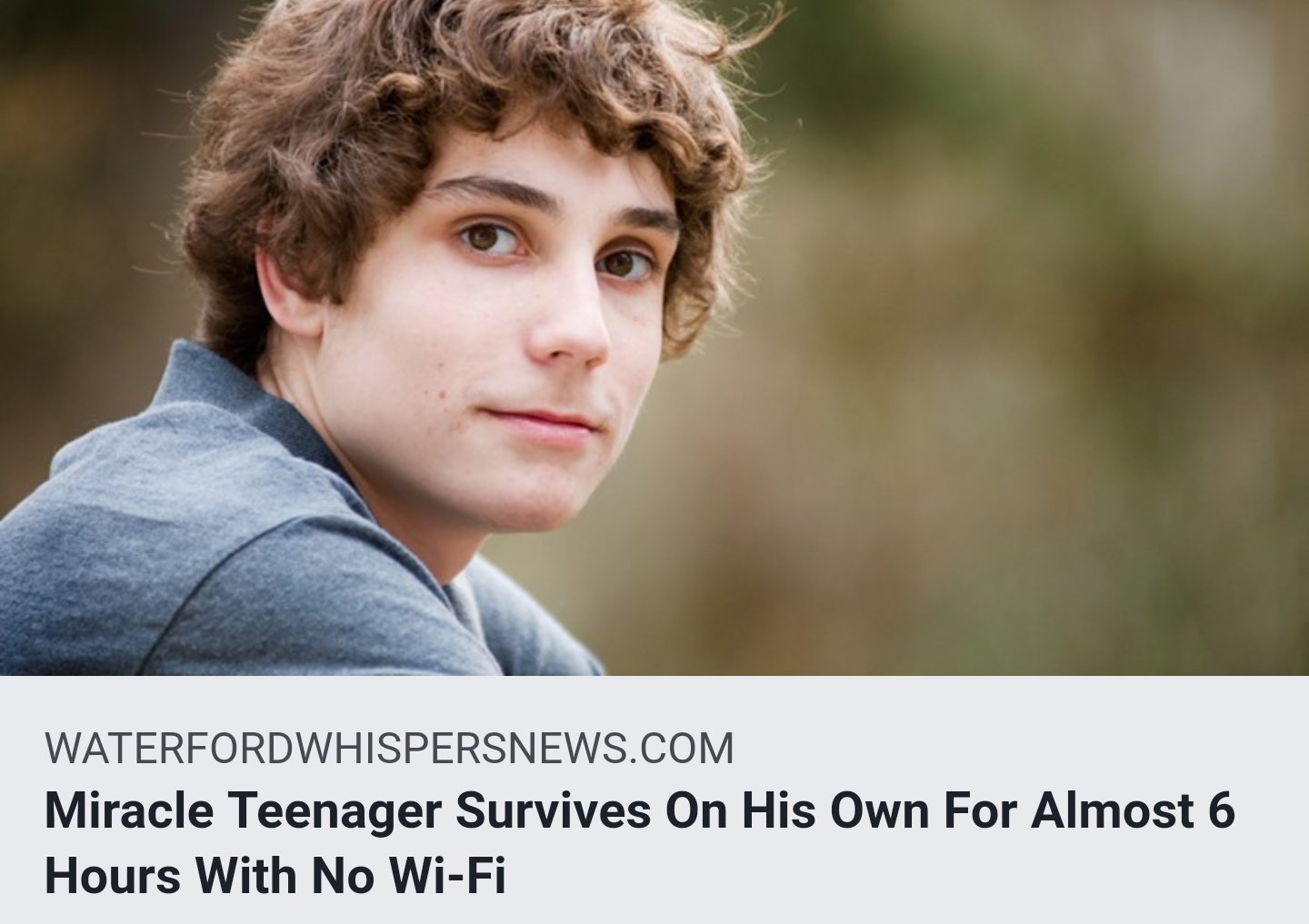Click the gray link card caption area
This screenshot has height=924, width=1309.
tap(654, 800)
